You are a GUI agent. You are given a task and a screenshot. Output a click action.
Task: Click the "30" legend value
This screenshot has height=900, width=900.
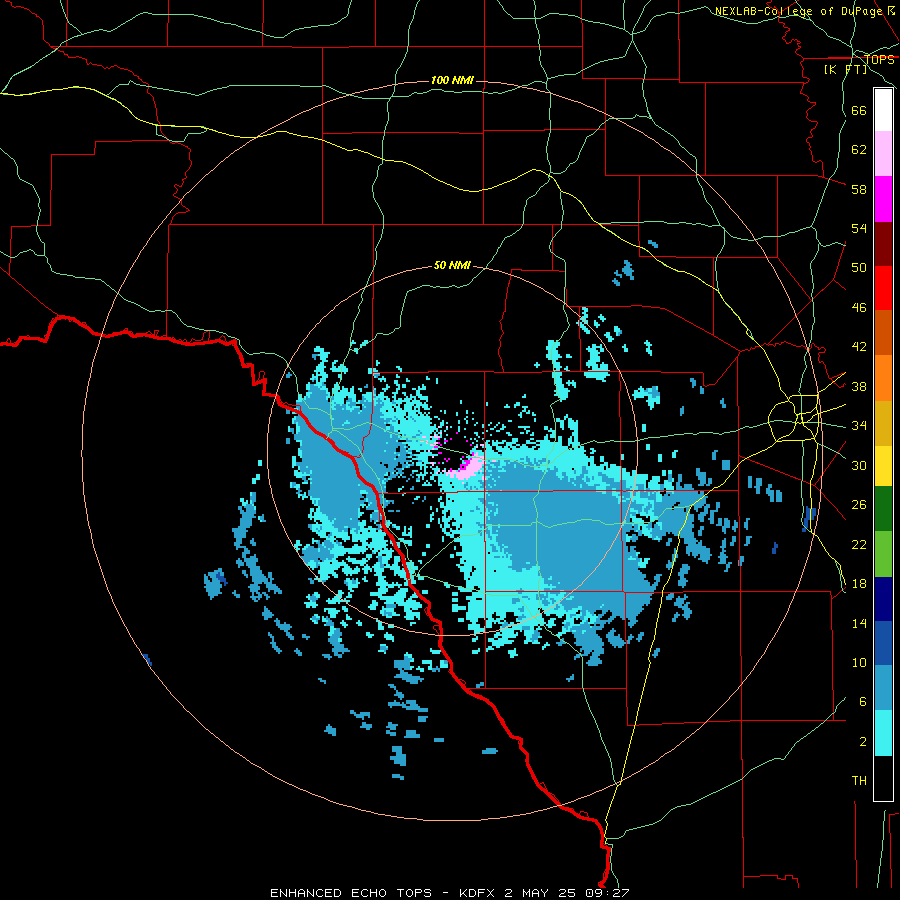[859, 465]
